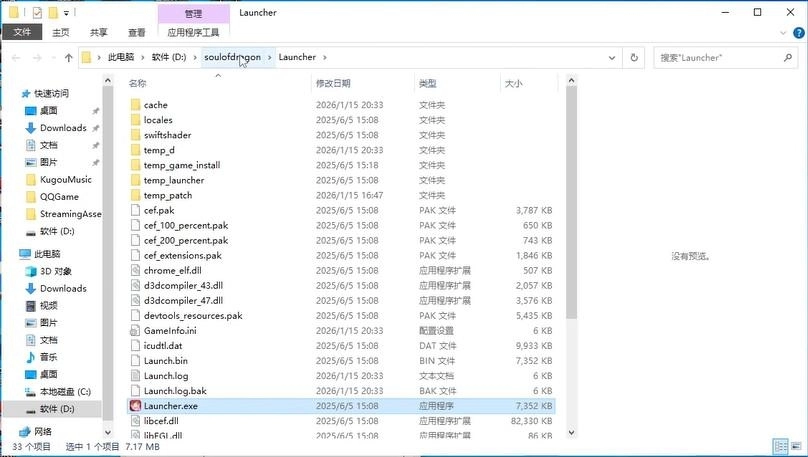
Task: Click the file list vertical scrollbar thumb
Action: point(571,202)
